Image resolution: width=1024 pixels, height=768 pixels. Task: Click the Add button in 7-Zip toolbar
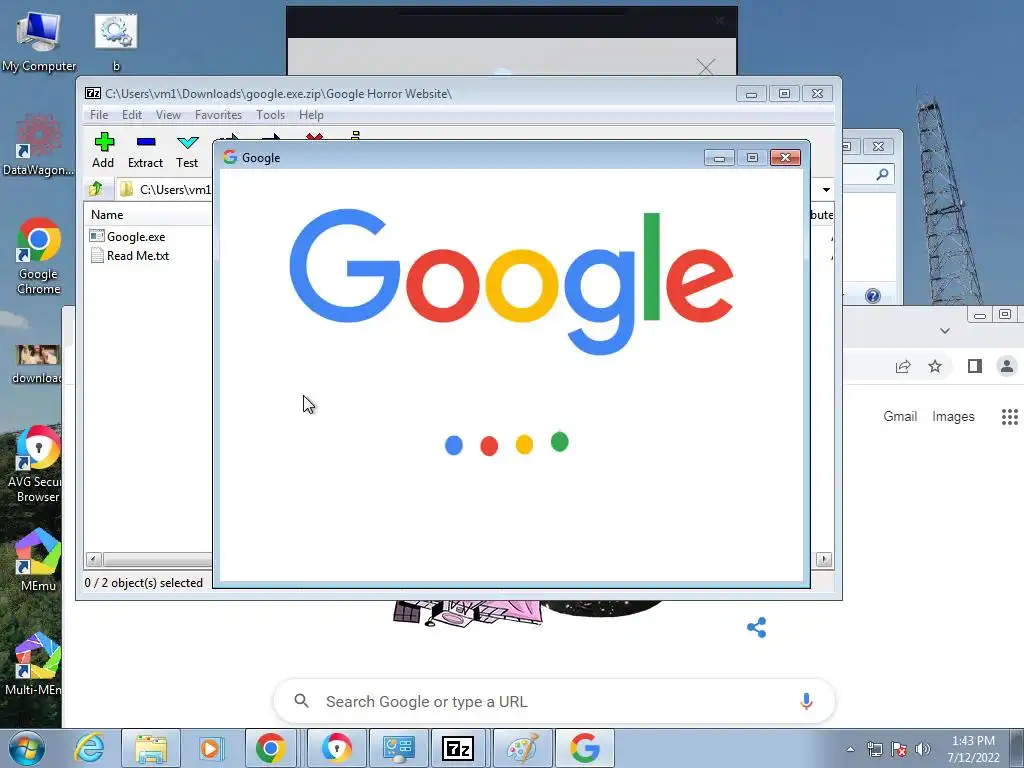103,150
